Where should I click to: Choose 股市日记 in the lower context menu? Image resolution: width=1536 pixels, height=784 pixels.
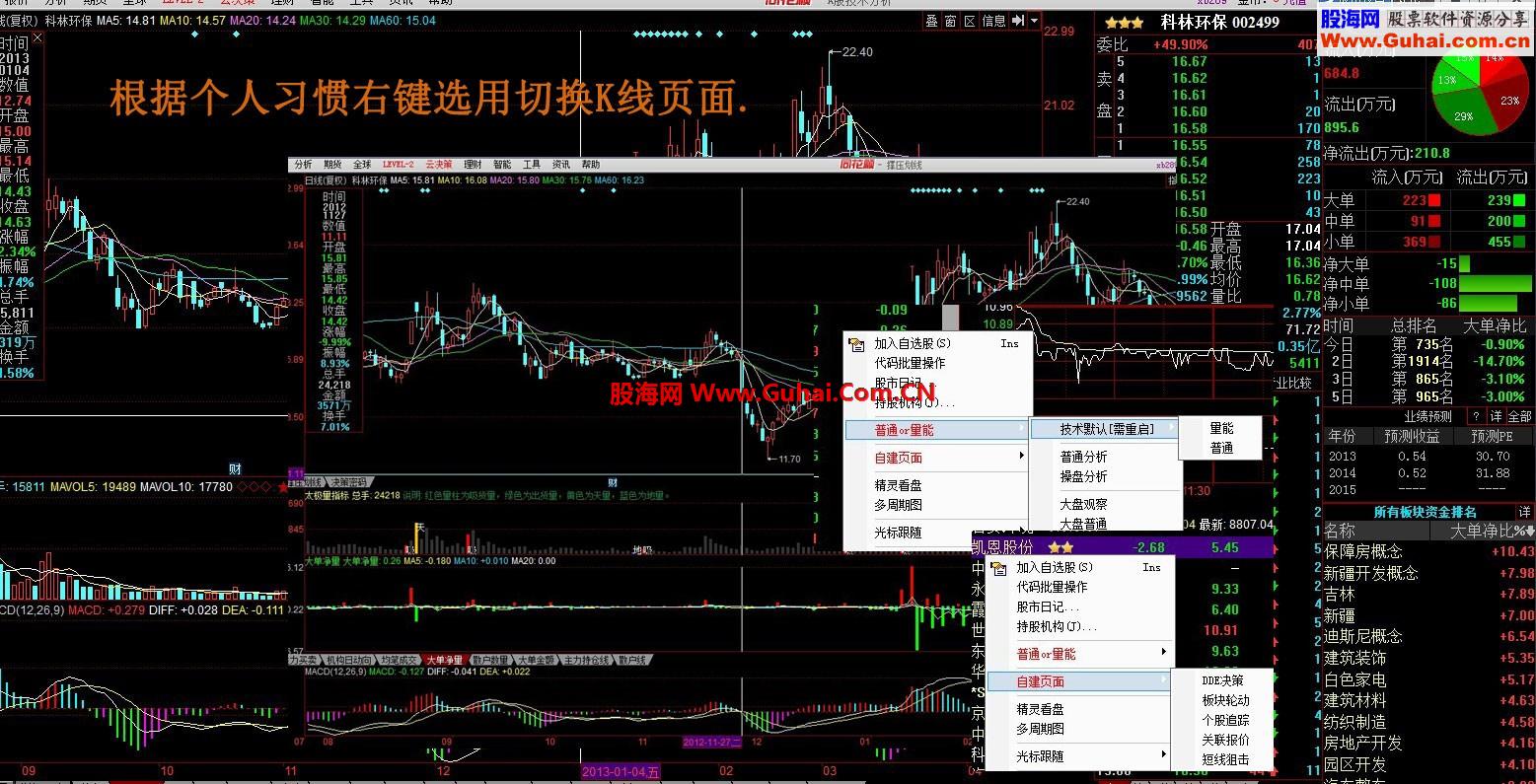[1047, 606]
